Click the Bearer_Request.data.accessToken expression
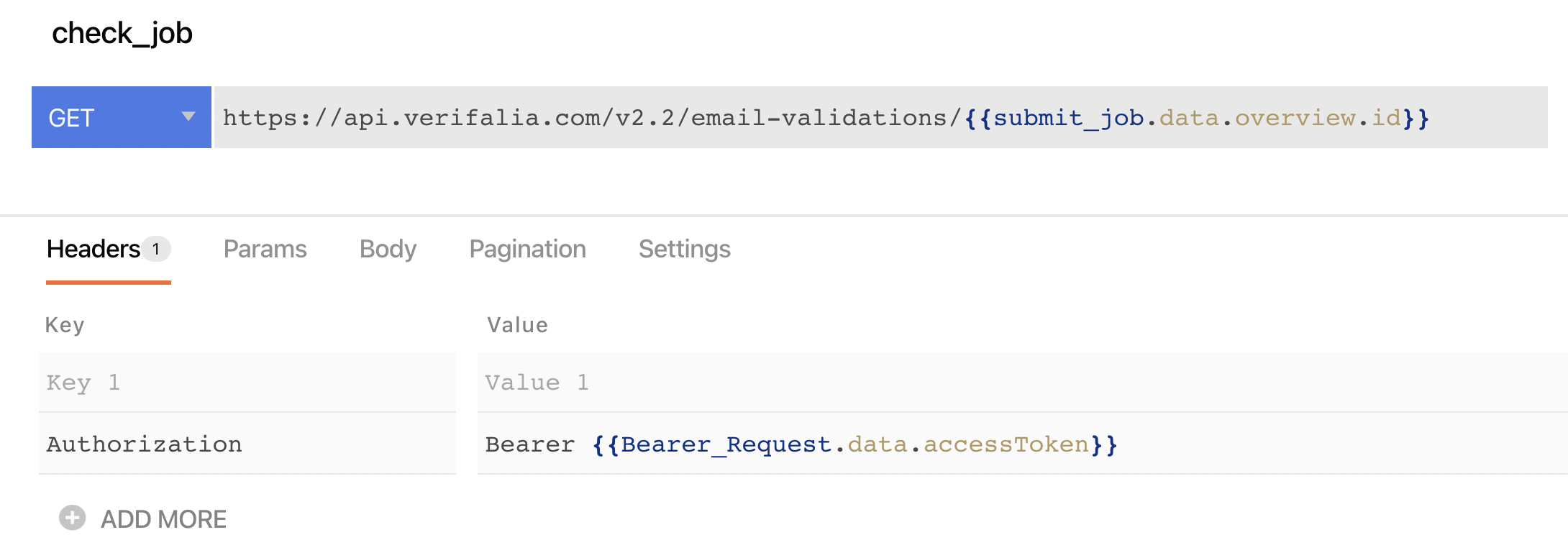Image resolution: width=1568 pixels, height=558 pixels. click(x=854, y=444)
